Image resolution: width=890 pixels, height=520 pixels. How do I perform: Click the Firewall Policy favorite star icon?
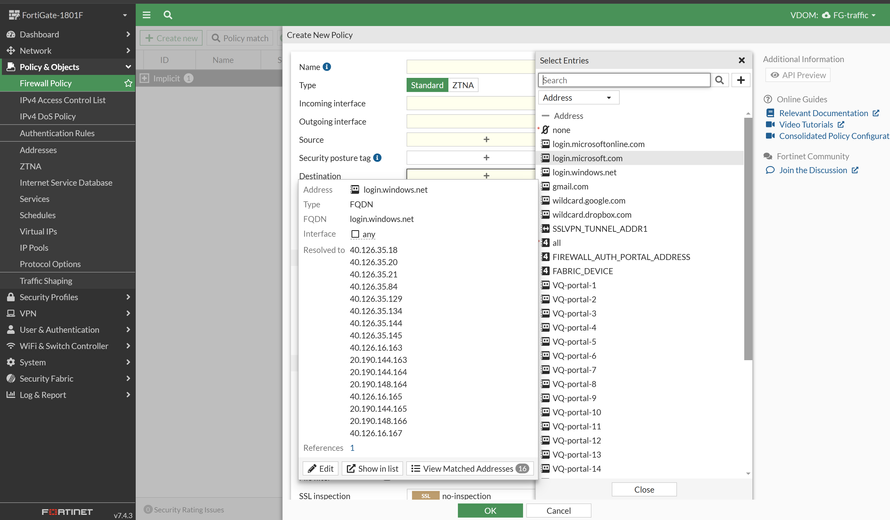coord(128,84)
